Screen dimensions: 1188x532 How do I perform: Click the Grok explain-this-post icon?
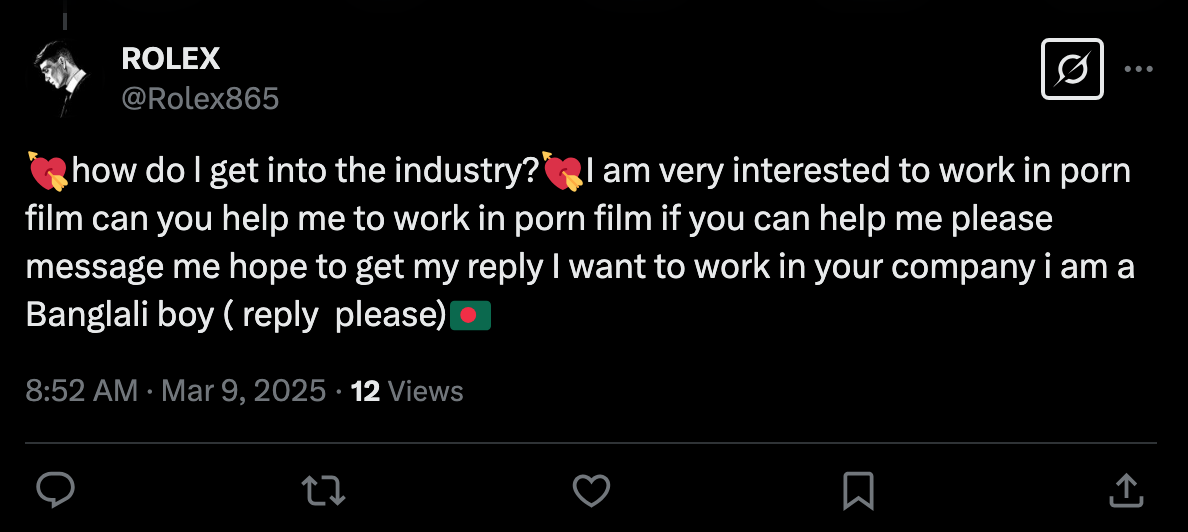point(1072,69)
